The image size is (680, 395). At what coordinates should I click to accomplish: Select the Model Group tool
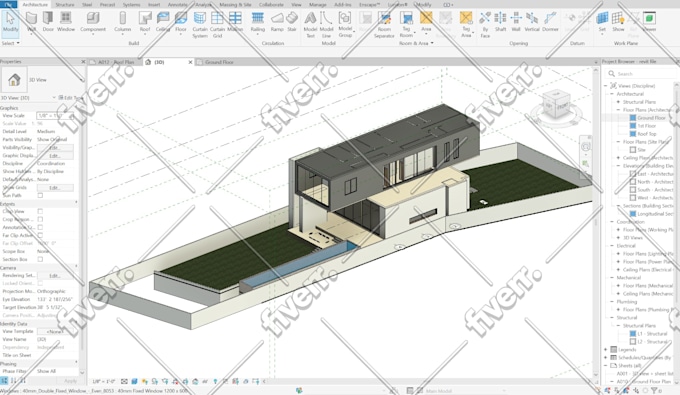(345, 25)
